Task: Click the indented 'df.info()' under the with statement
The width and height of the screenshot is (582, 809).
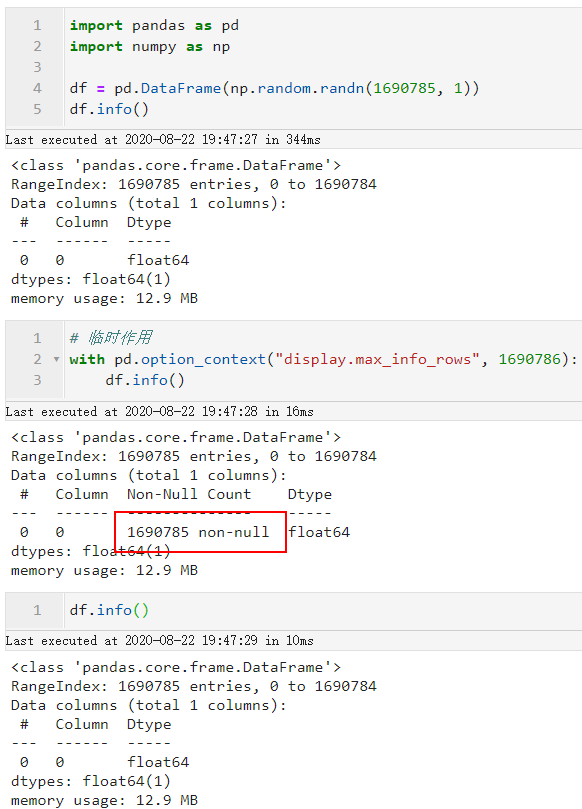Action: [145, 380]
